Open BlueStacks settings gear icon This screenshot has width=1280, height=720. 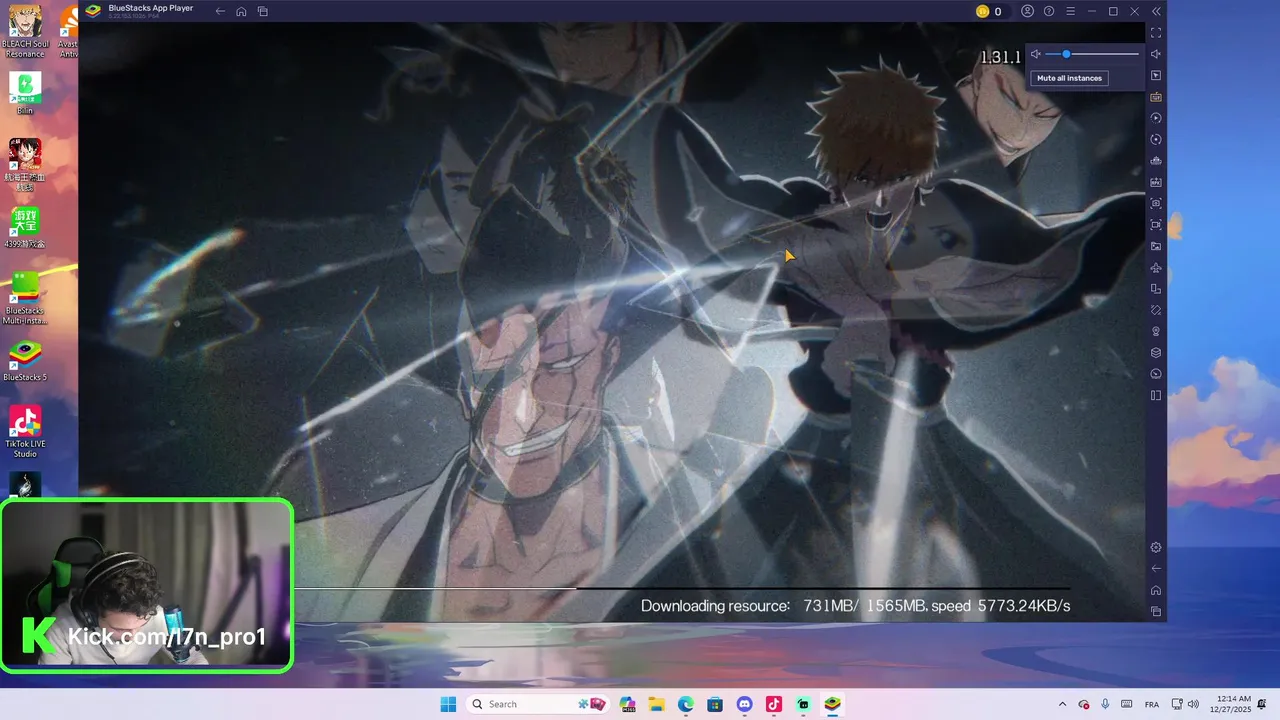(x=1156, y=547)
